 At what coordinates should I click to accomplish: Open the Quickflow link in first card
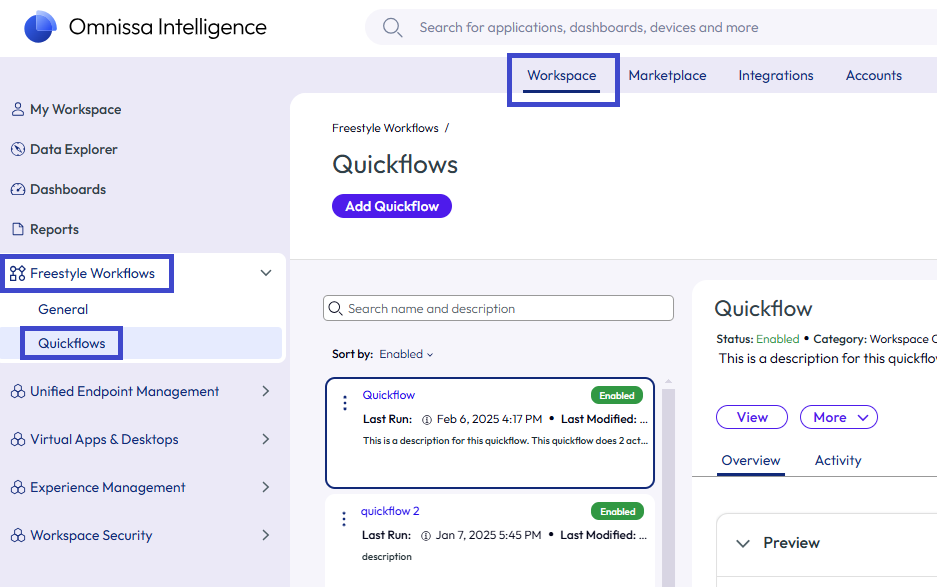388,395
